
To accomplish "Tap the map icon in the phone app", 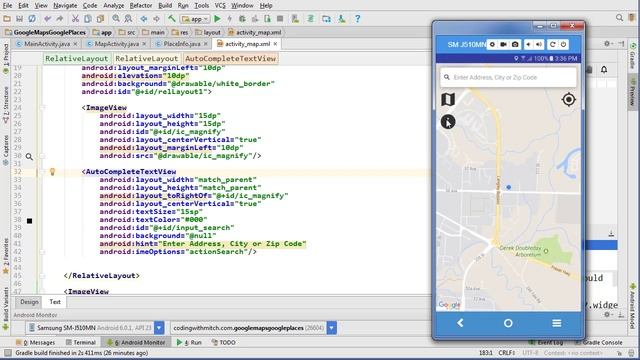I will [x=448, y=99].
